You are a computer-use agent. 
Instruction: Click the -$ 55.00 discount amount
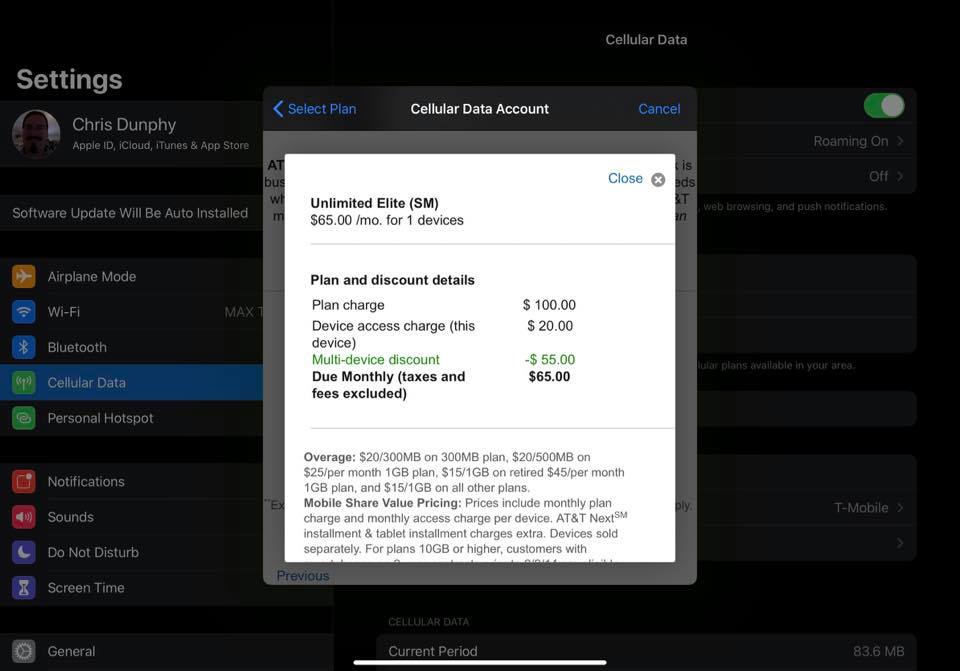[x=550, y=359]
